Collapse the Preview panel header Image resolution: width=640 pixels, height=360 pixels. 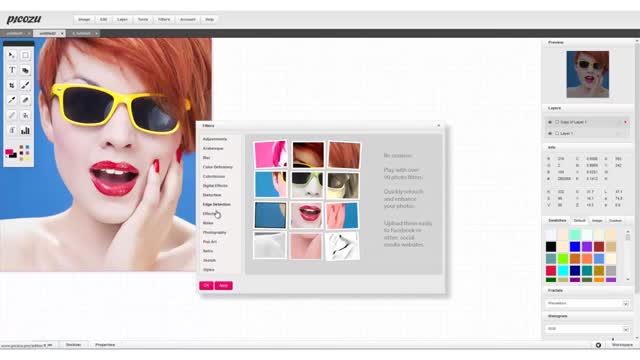[x=588, y=42]
